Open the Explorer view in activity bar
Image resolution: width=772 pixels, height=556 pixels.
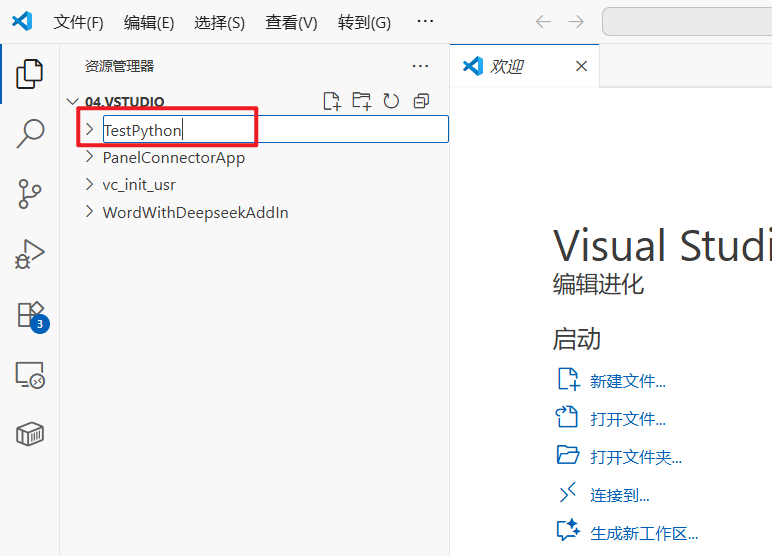pos(30,74)
